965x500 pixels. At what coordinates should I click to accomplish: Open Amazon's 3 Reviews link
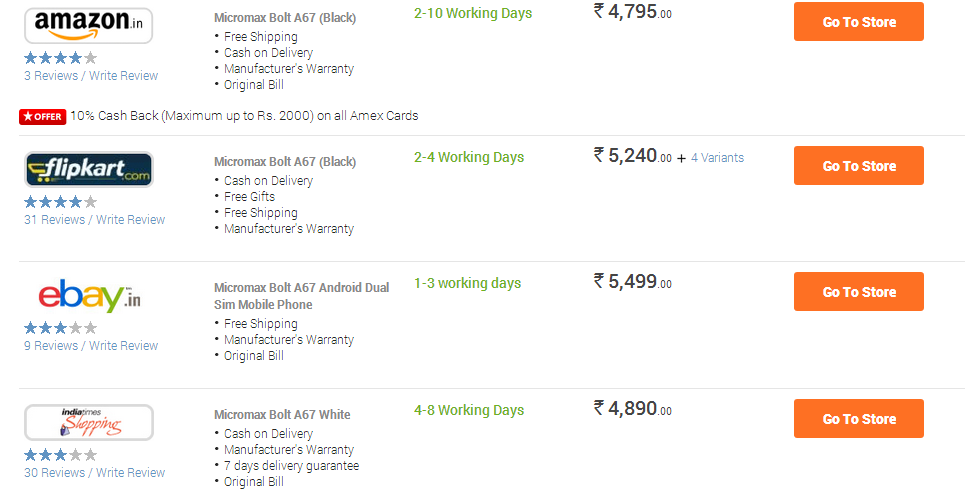click(51, 76)
